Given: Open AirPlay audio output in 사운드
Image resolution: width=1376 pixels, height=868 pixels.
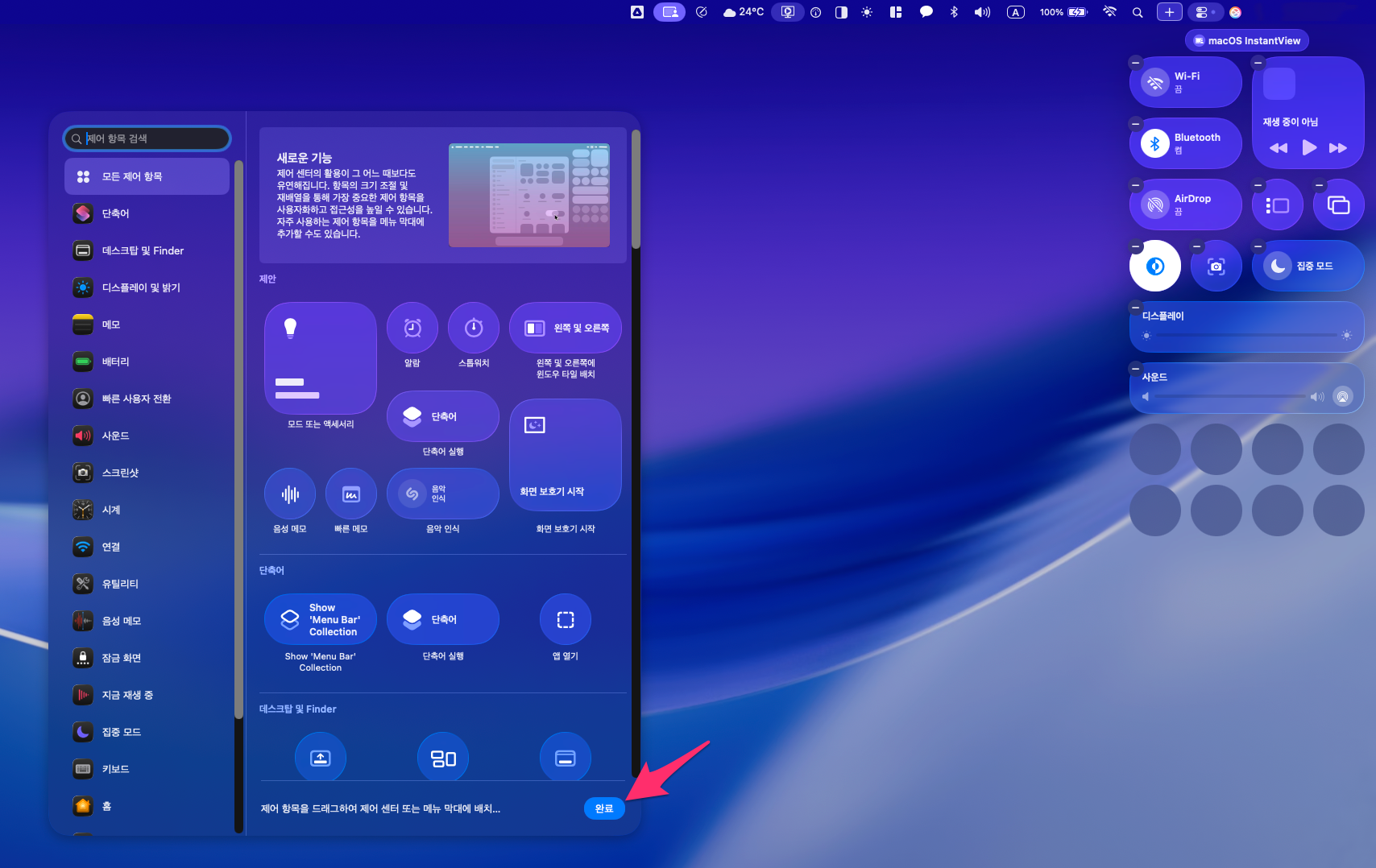Looking at the screenshot, I should coord(1342,396).
